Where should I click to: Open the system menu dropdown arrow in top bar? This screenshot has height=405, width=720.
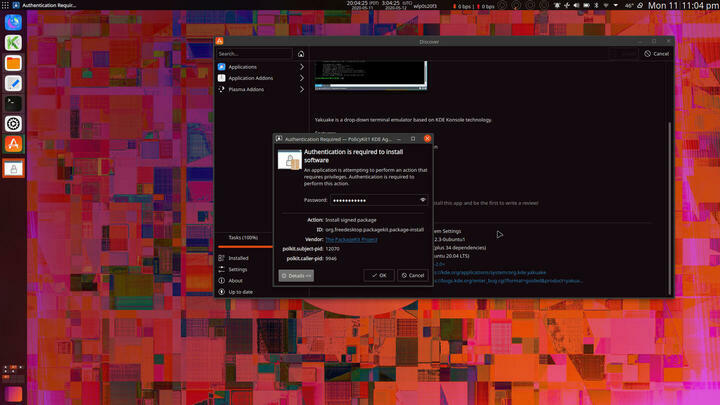coord(616,6)
